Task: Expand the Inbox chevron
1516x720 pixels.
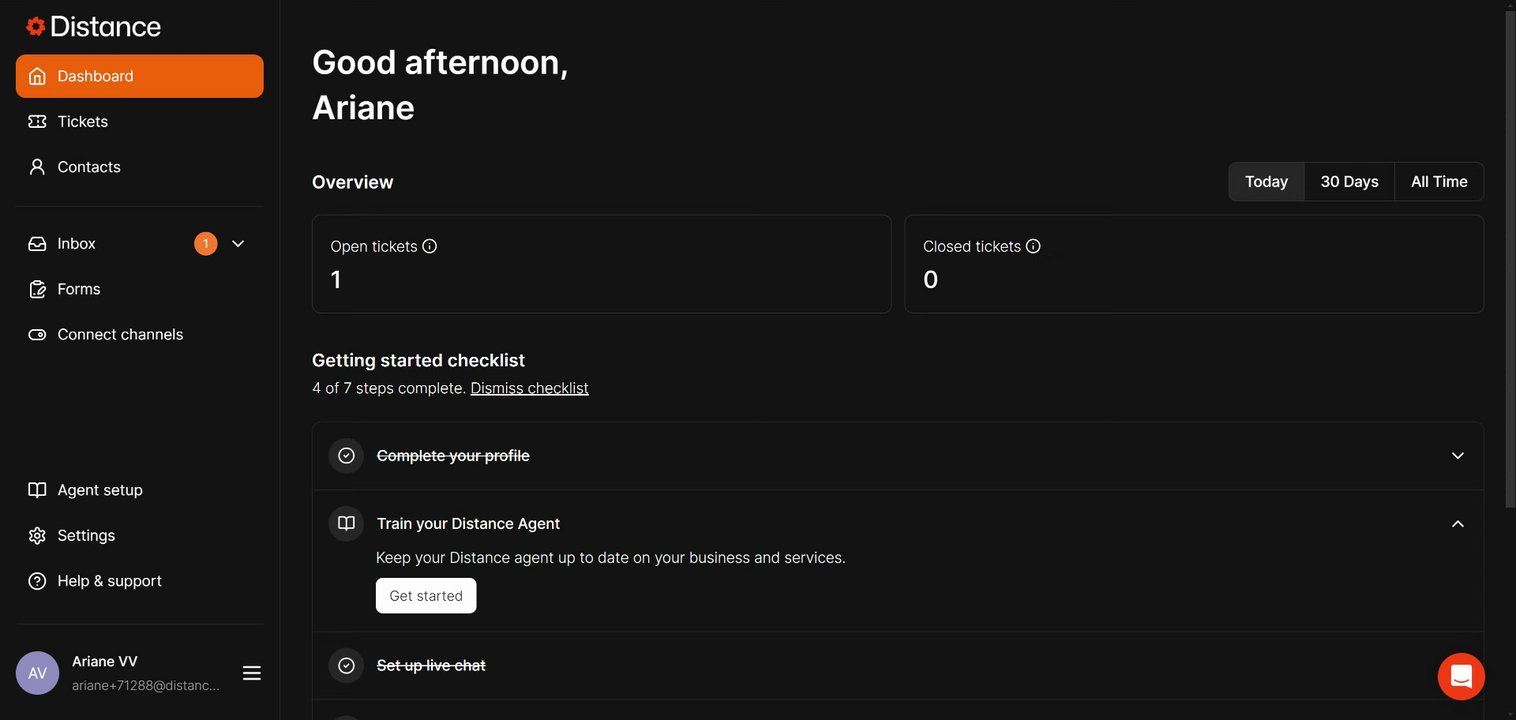Action: click(x=238, y=243)
